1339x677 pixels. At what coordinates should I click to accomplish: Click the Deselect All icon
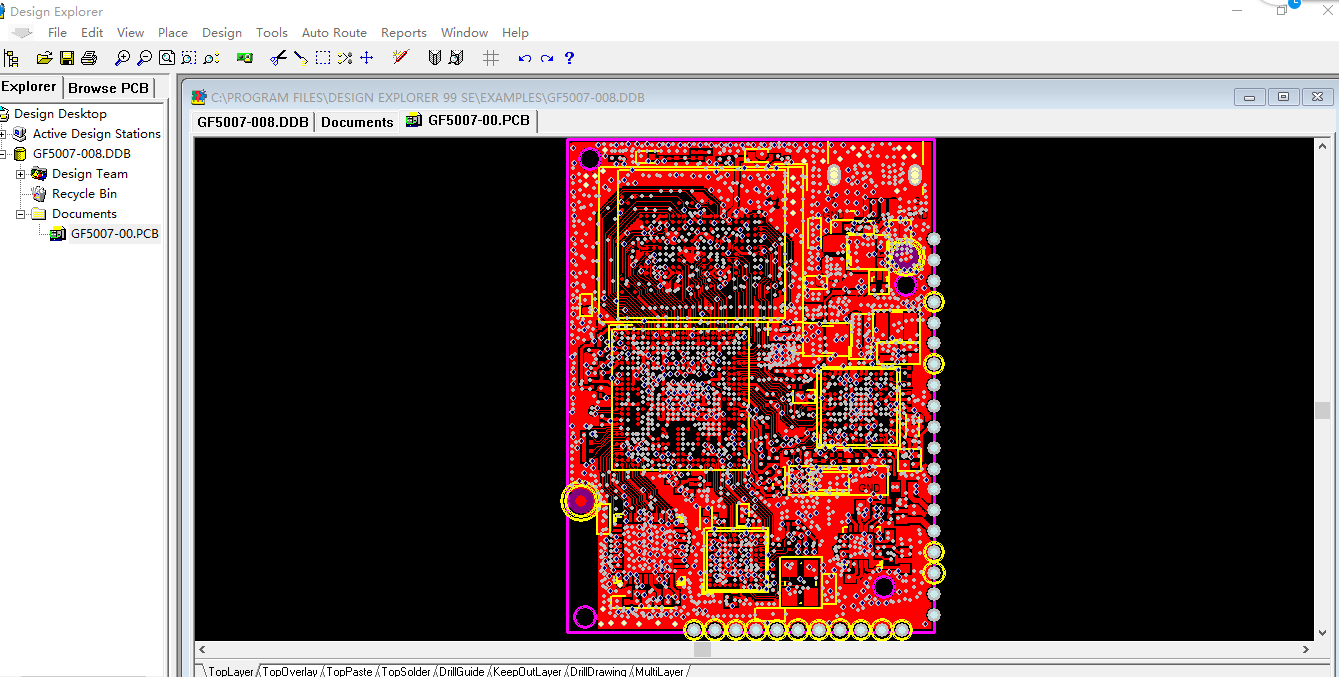click(344, 58)
